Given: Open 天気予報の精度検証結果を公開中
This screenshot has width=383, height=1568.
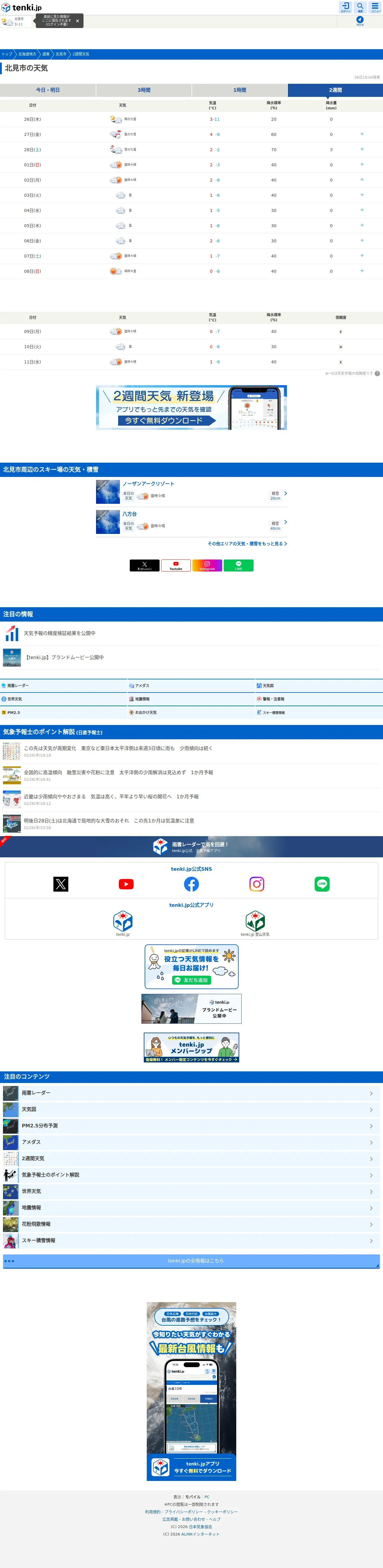Looking at the screenshot, I should coord(191,634).
